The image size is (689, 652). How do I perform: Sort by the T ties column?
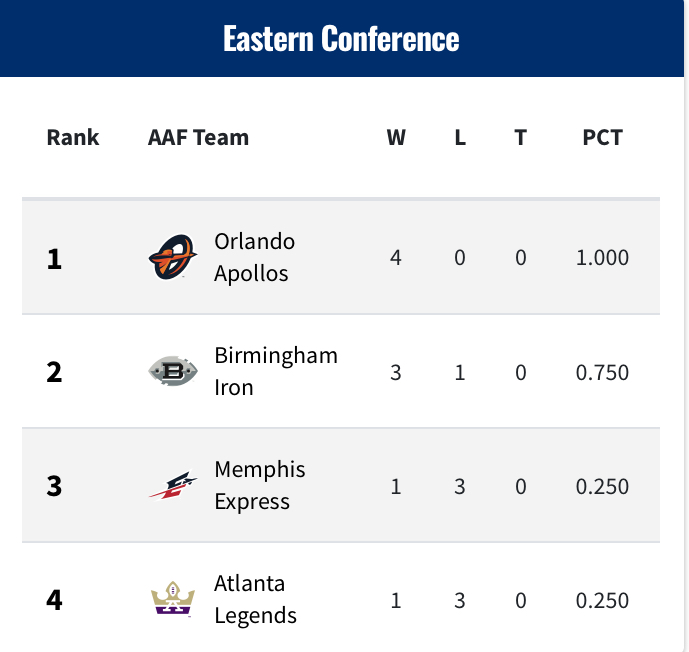(521, 137)
